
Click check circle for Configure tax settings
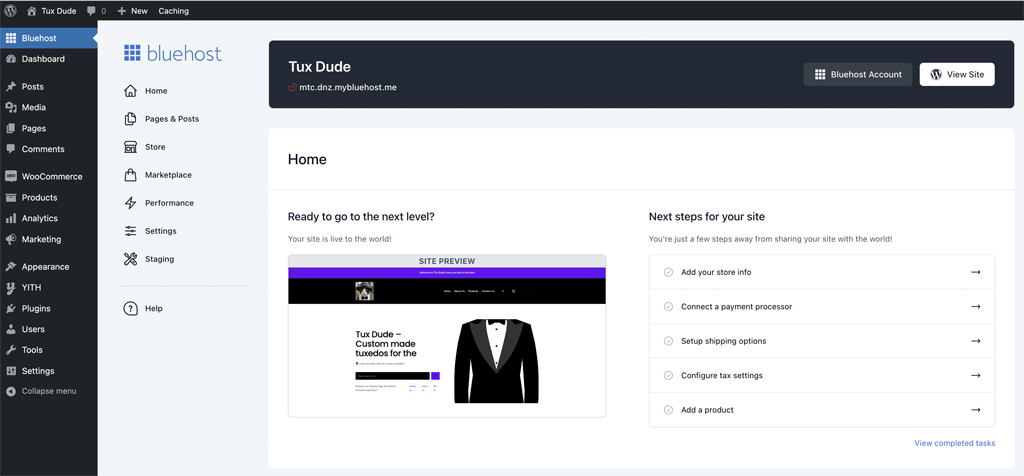pos(668,375)
